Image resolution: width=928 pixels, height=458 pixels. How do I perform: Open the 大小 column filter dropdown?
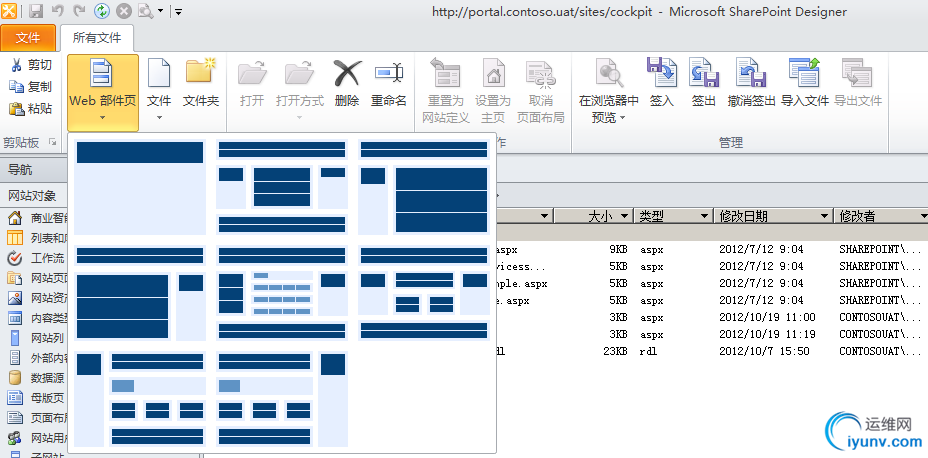624,216
